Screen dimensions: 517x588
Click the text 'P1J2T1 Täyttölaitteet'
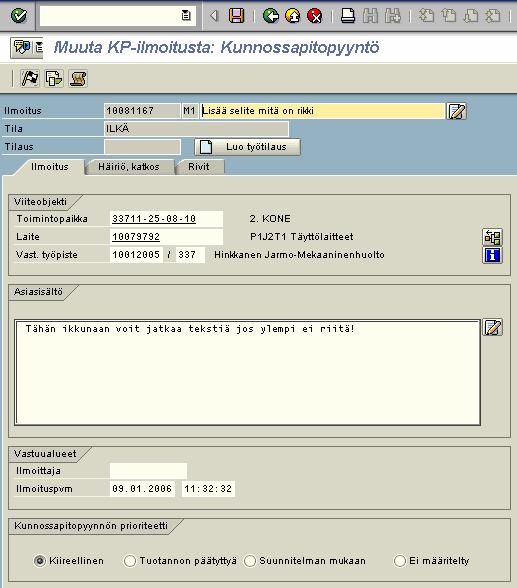pos(301,237)
